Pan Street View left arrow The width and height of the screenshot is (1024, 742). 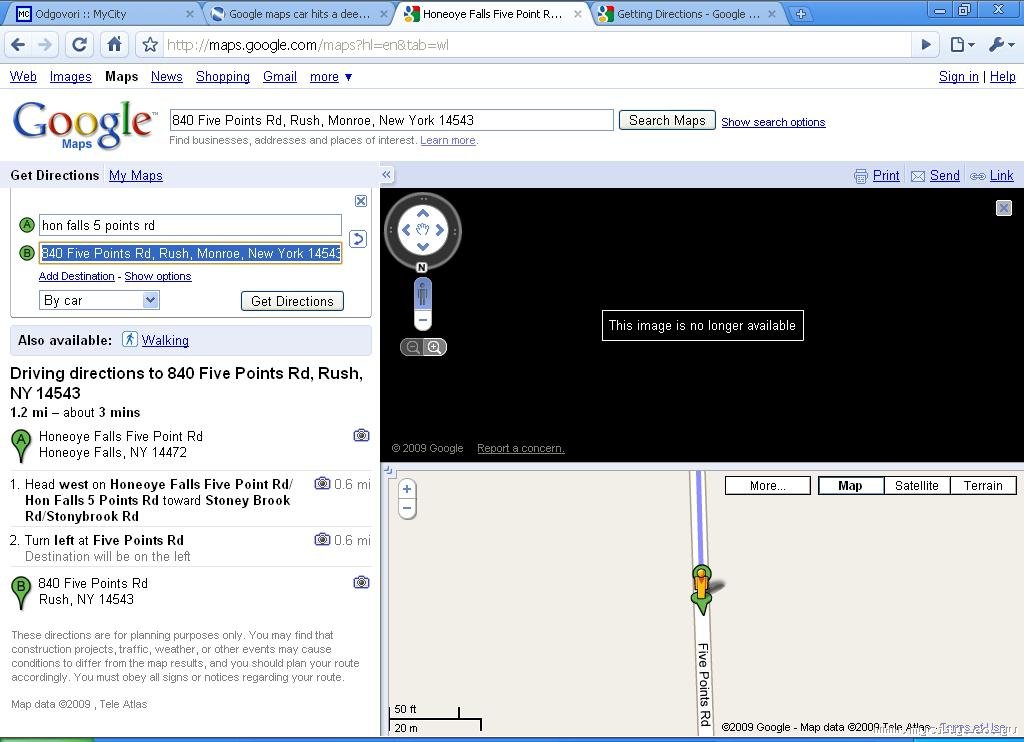(406, 230)
